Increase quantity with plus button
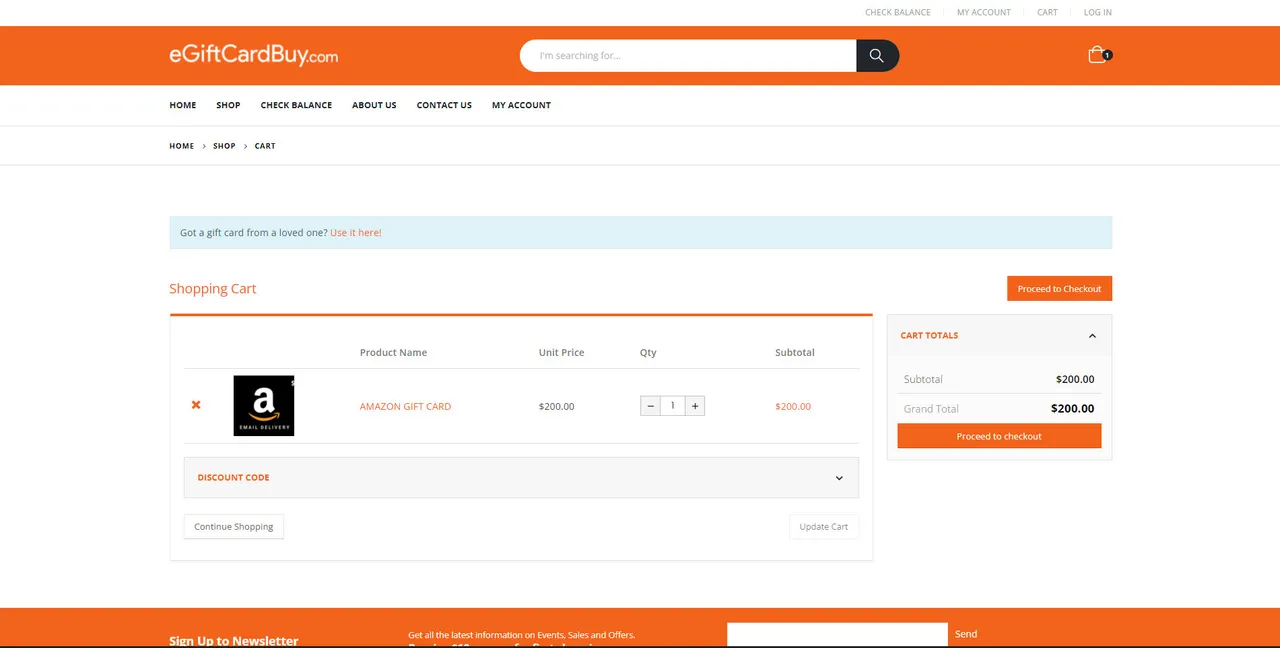 695,406
